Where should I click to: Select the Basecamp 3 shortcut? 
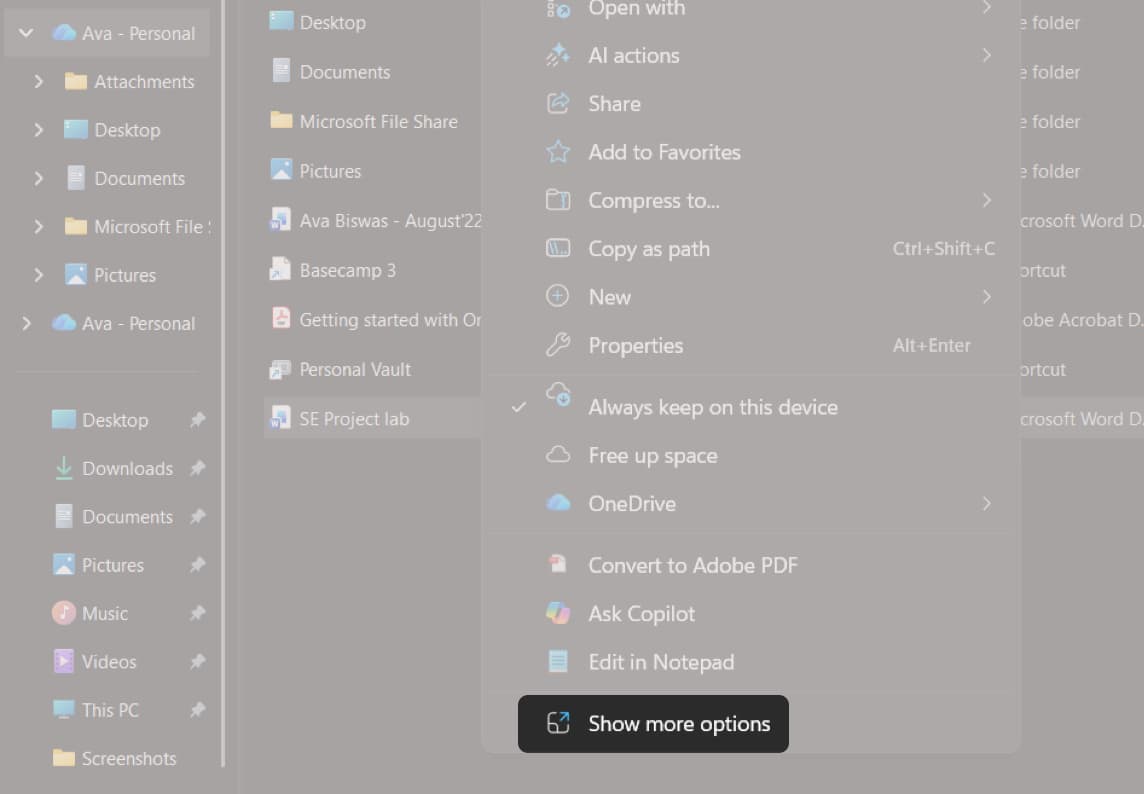tap(333, 270)
